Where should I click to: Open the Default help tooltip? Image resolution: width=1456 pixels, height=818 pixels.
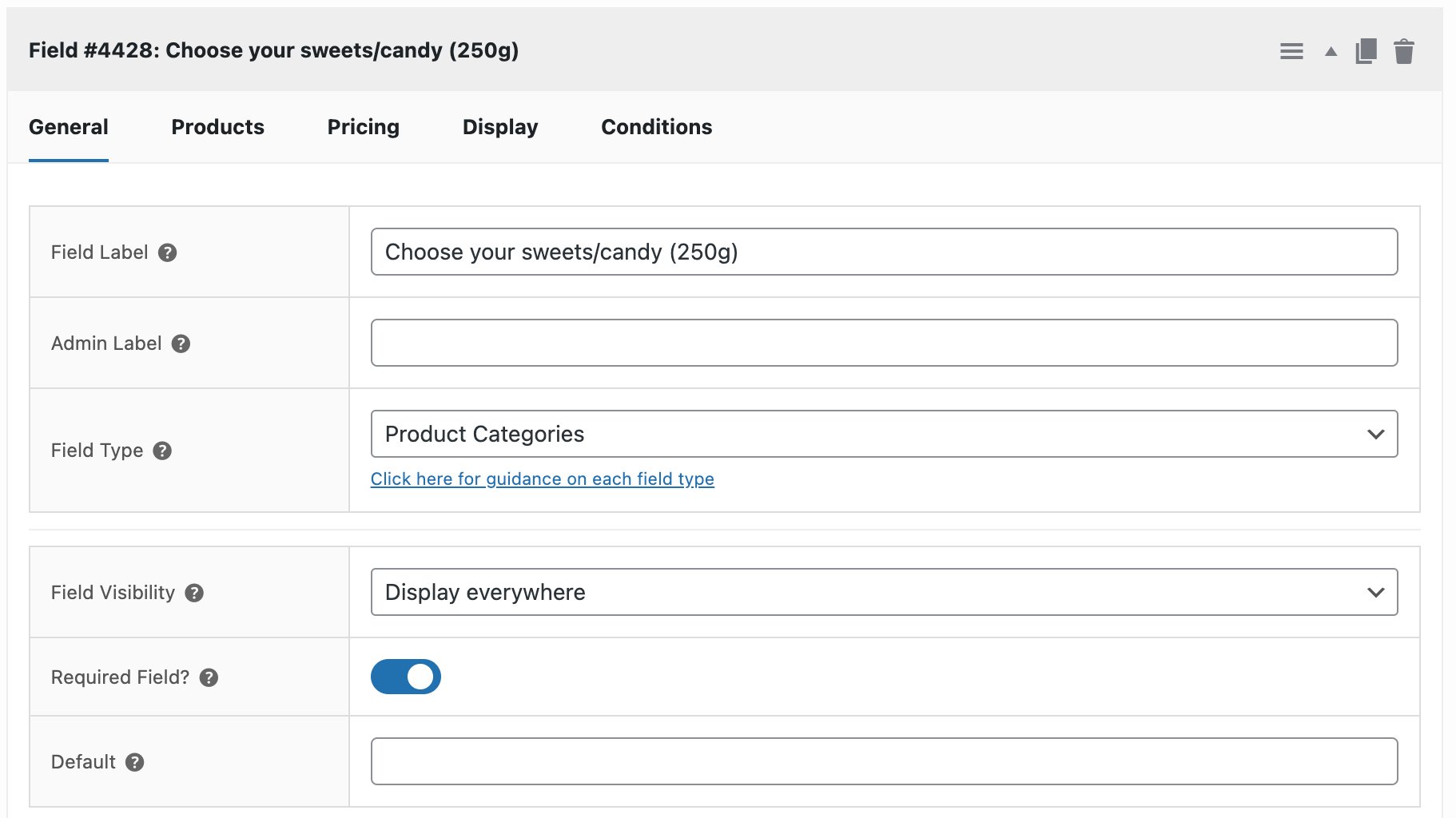pyautogui.click(x=134, y=762)
